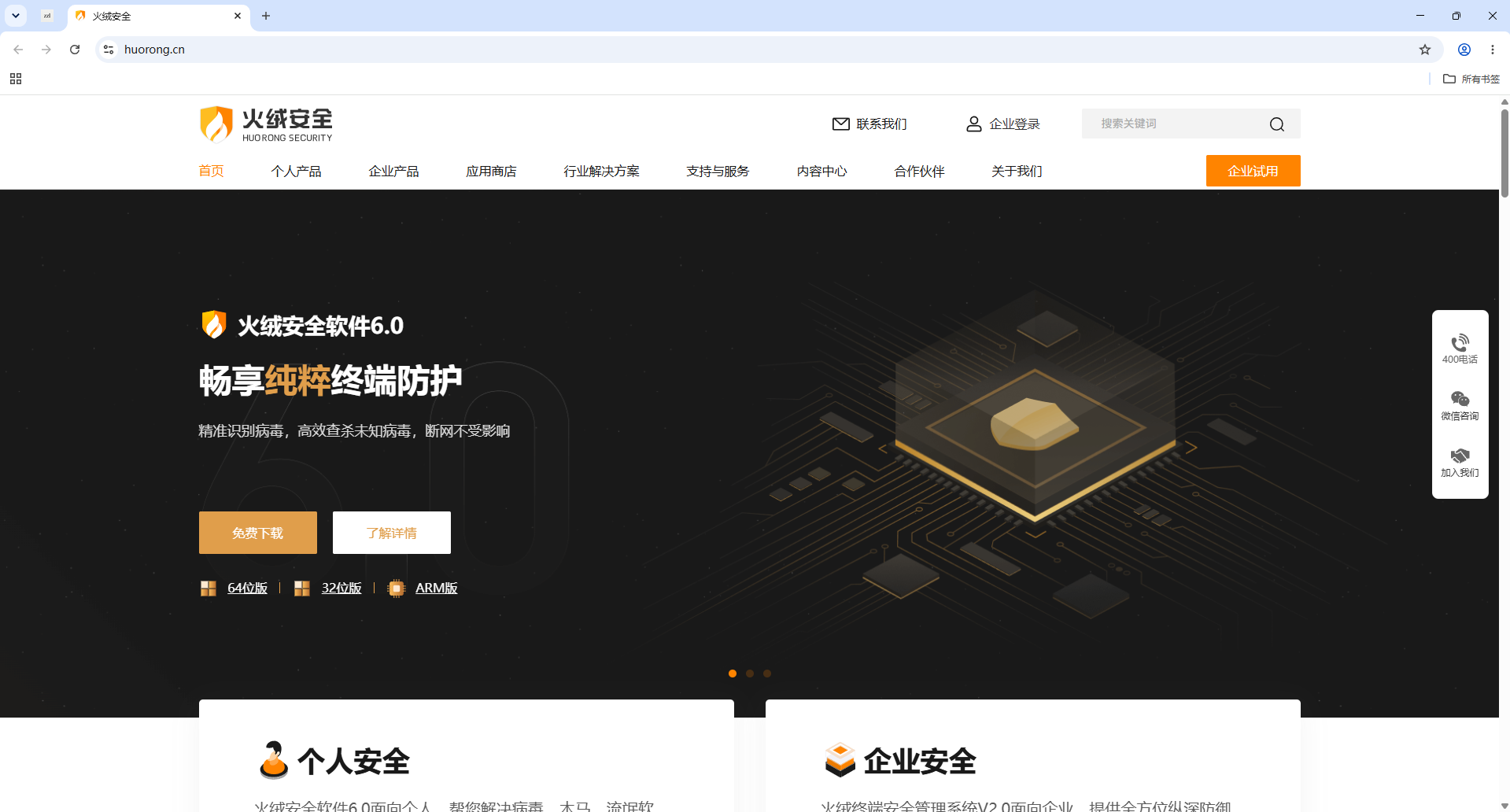Image resolution: width=1510 pixels, height=812 pixels.
Task: Open the 企业产品 menu
Action: (393, 171)
